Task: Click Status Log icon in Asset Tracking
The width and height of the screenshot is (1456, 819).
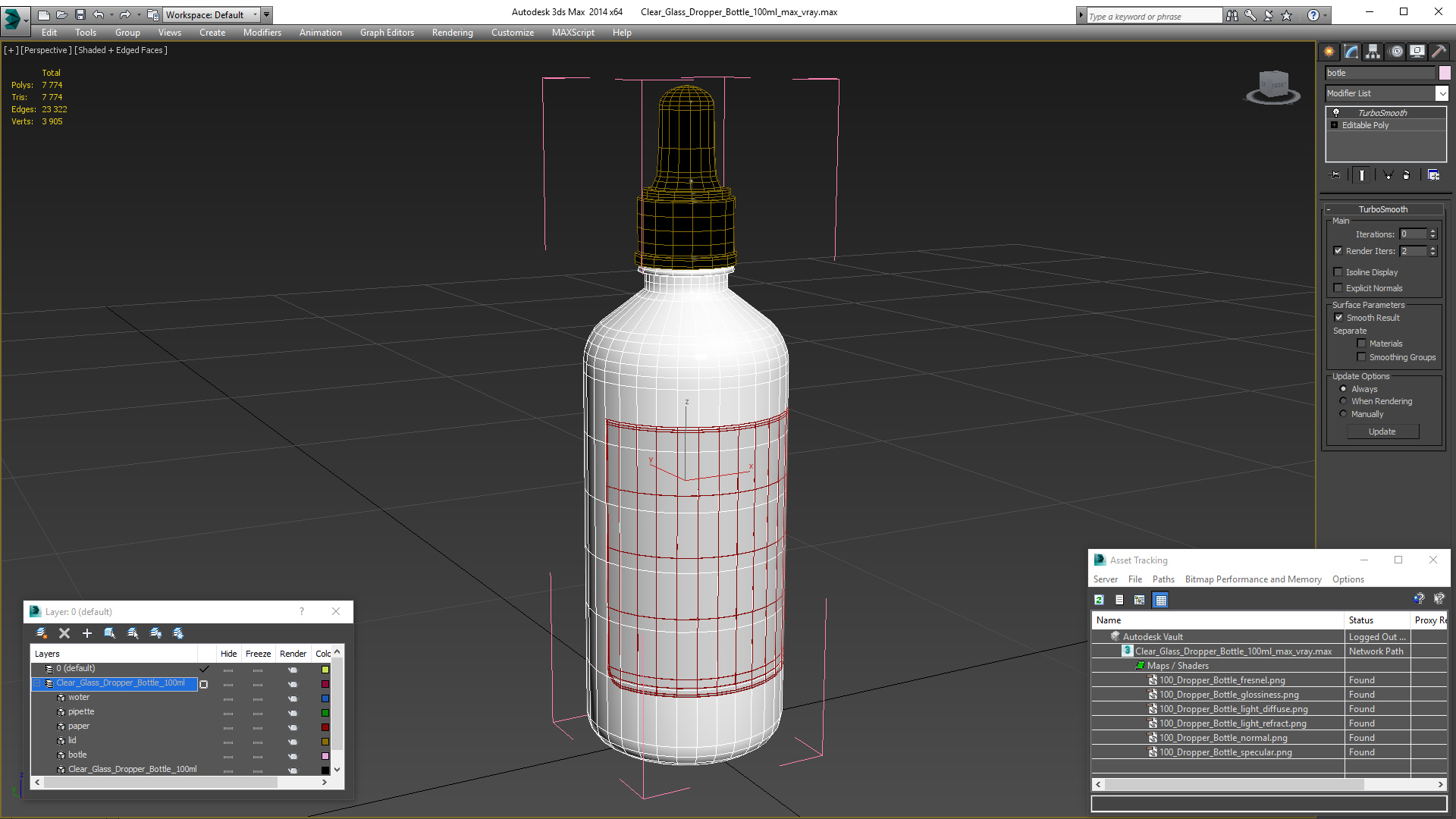Action: pyautogui.click(x=1119, y=600)
